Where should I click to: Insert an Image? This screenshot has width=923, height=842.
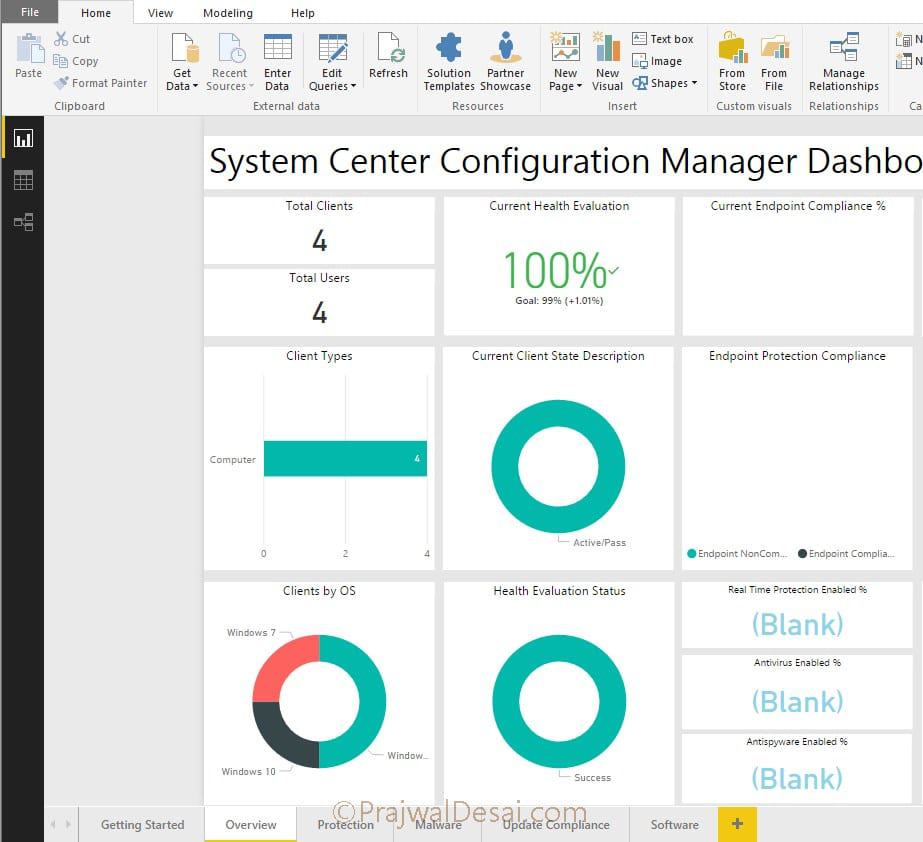coord(657,61)
